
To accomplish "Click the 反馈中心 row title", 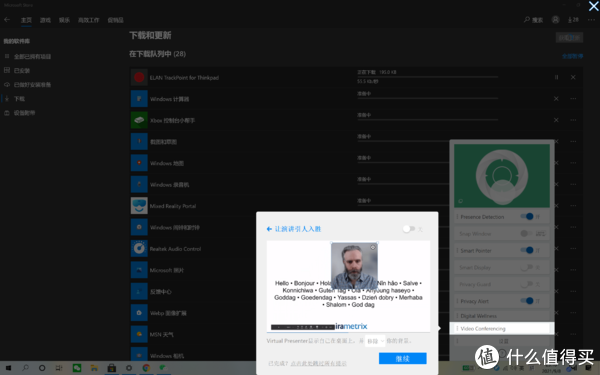I will 161,292.
